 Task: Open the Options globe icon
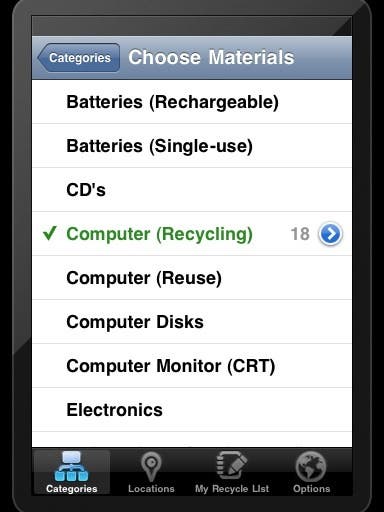coord(311,466)
